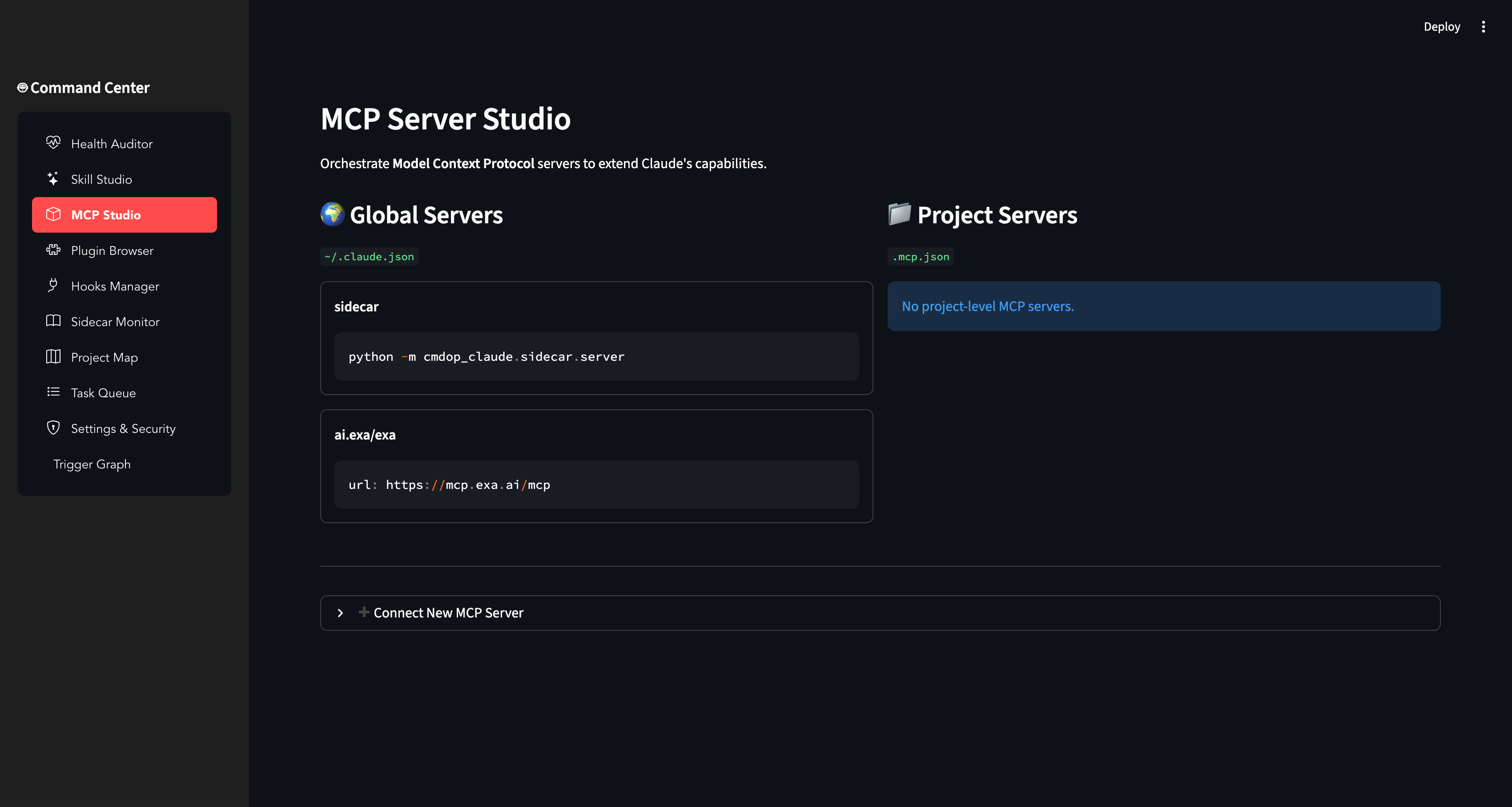Screen dimensions: 1512x807
Task: Click the folder icon beside Project Servers
Action: tap(899, 214)
